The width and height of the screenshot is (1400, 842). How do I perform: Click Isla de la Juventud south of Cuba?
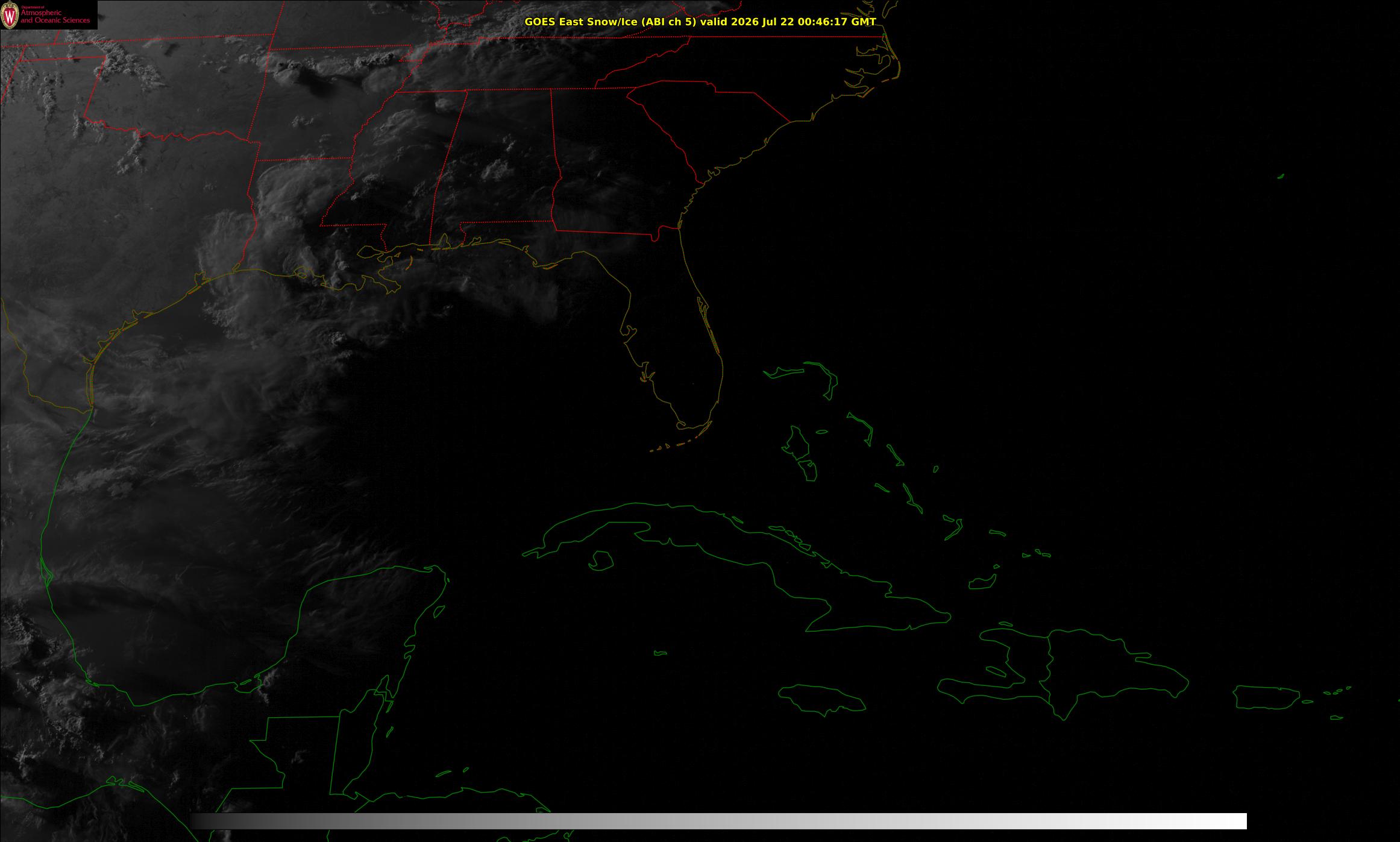coord(600,561)
